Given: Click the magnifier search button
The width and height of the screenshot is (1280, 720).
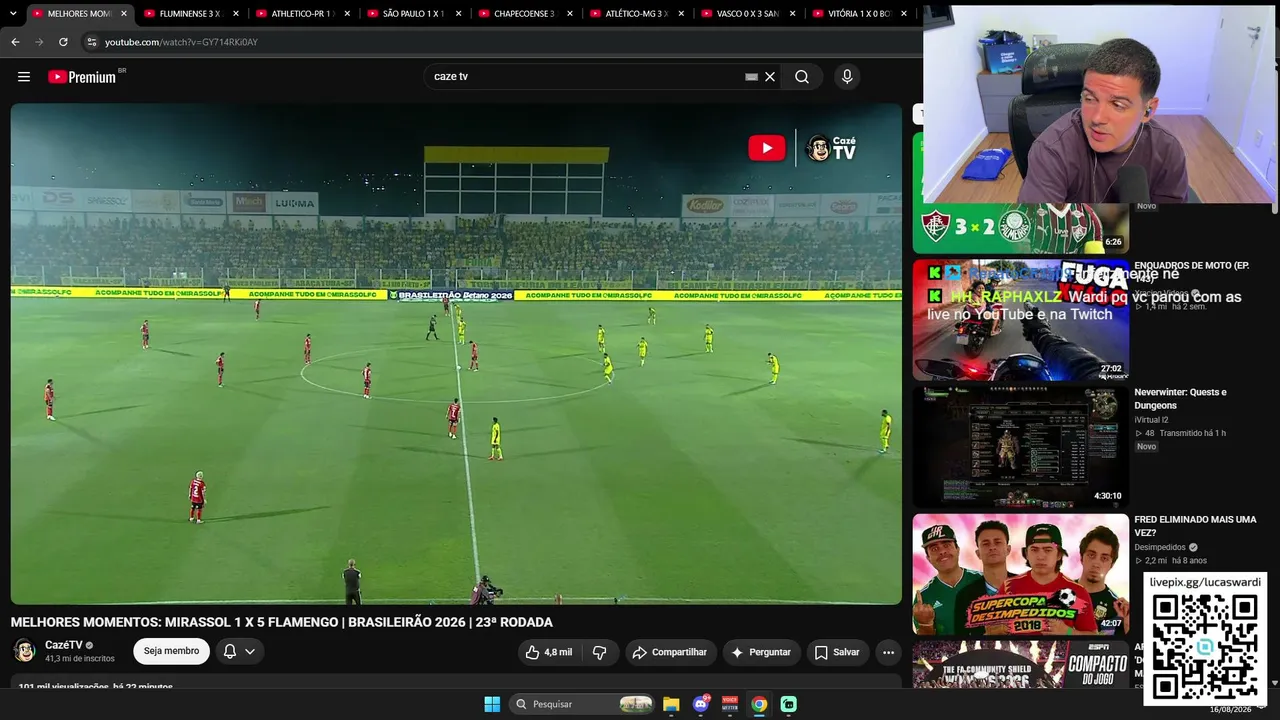Looking at the screenshot, I should 802,77.
